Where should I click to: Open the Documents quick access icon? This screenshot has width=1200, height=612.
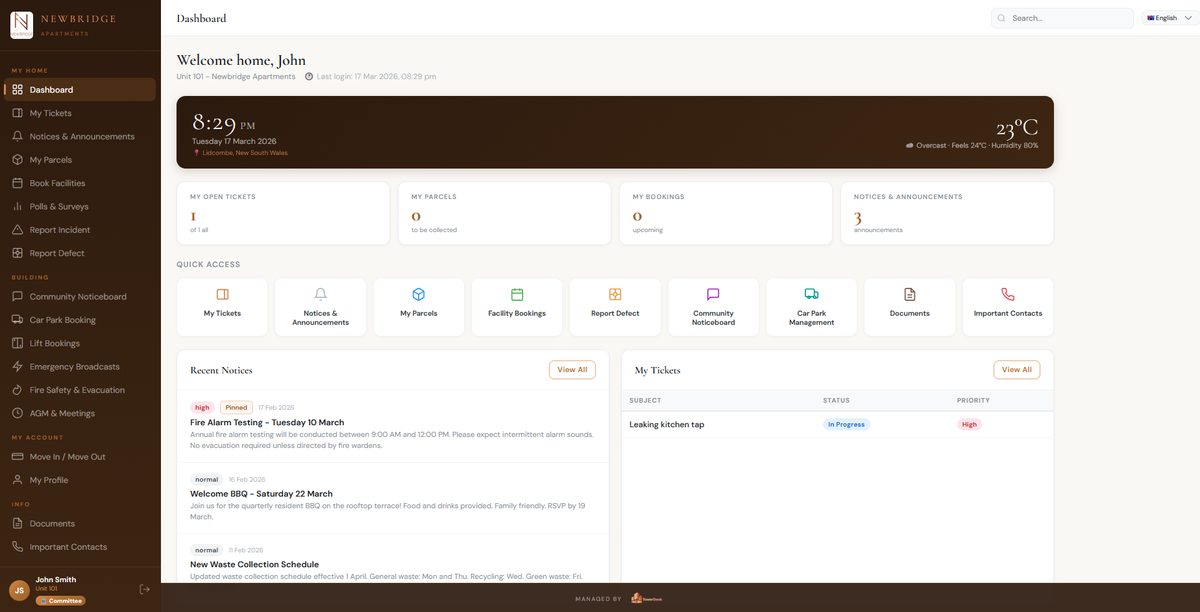pos(908,306)
